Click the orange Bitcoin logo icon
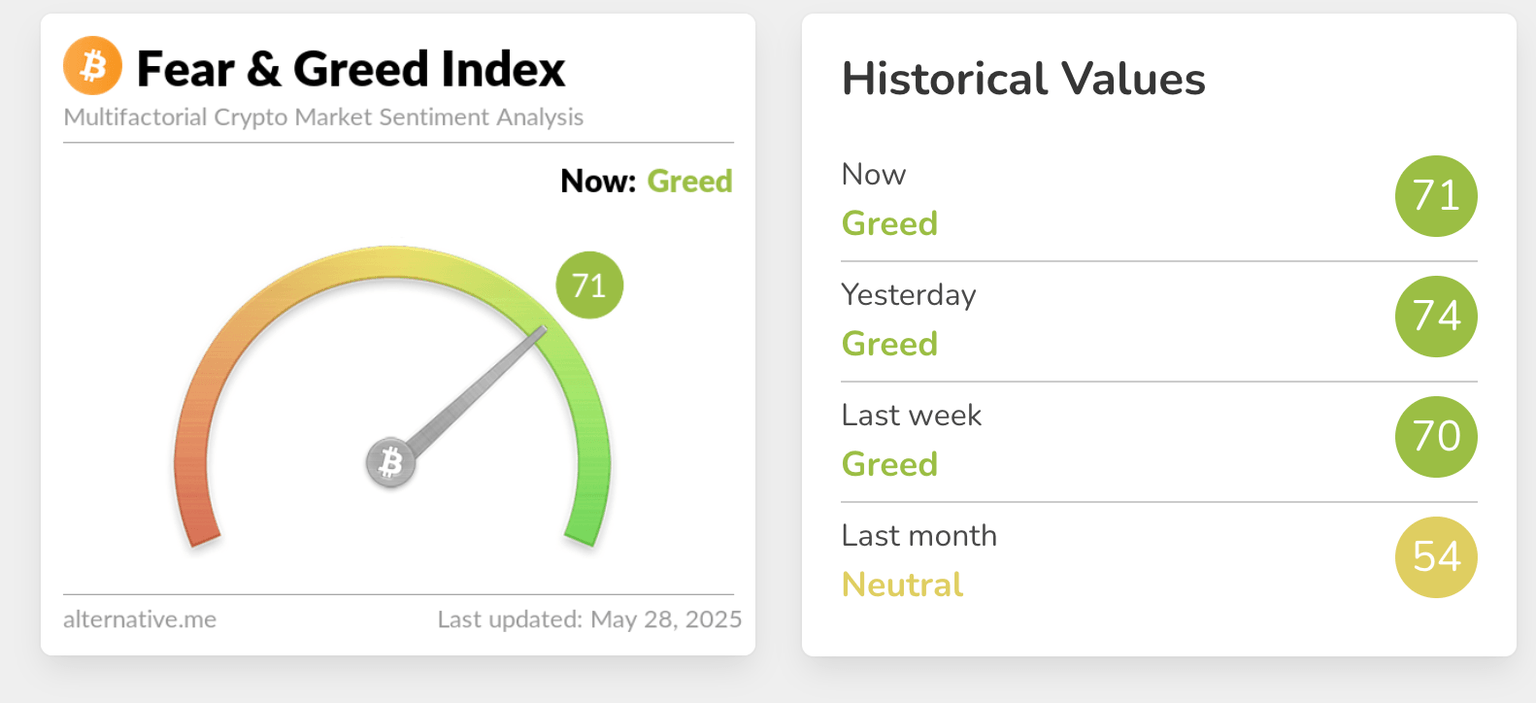 (92, 66)
